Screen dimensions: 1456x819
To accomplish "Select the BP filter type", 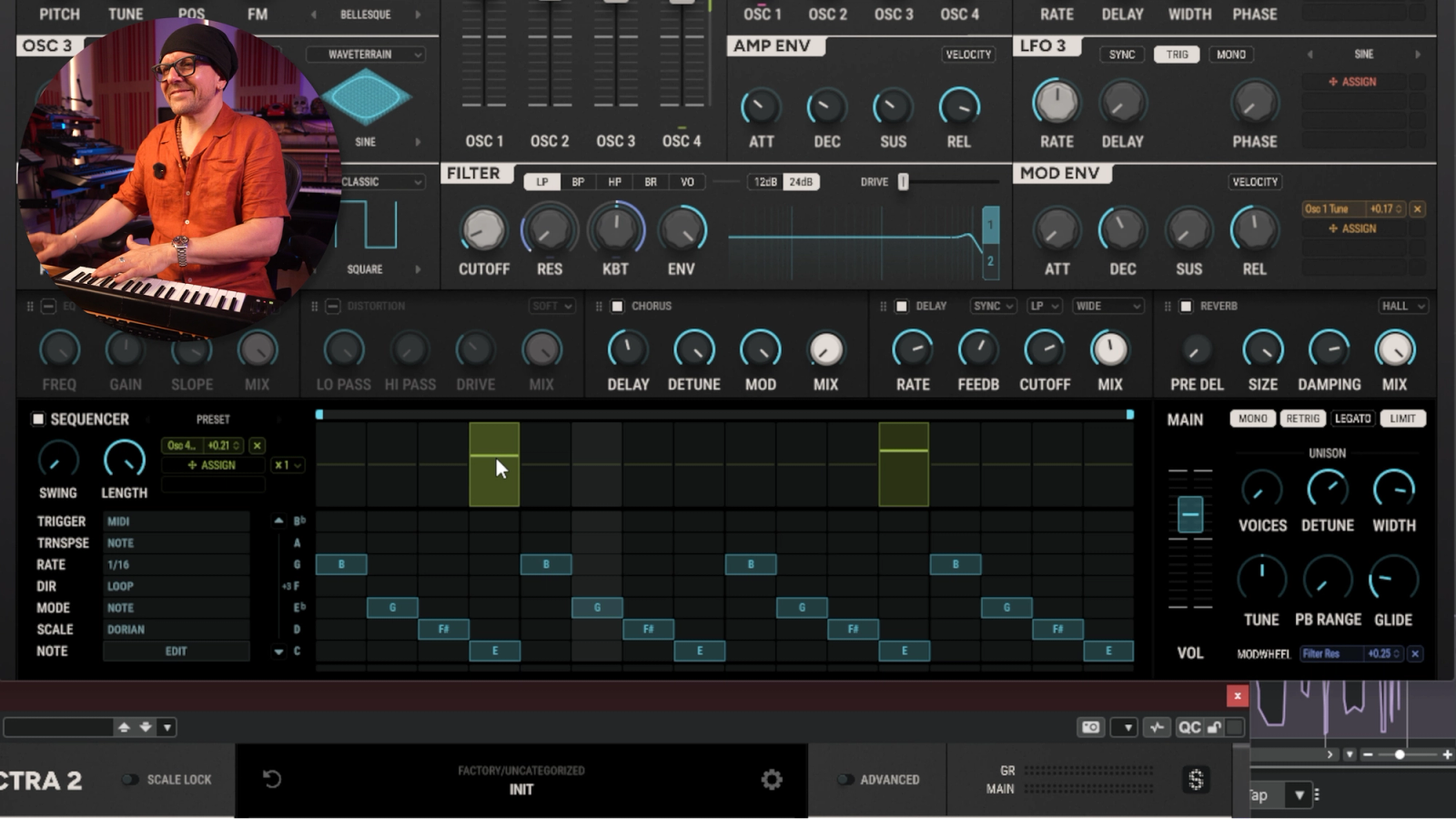I will [x=578, y=182].
